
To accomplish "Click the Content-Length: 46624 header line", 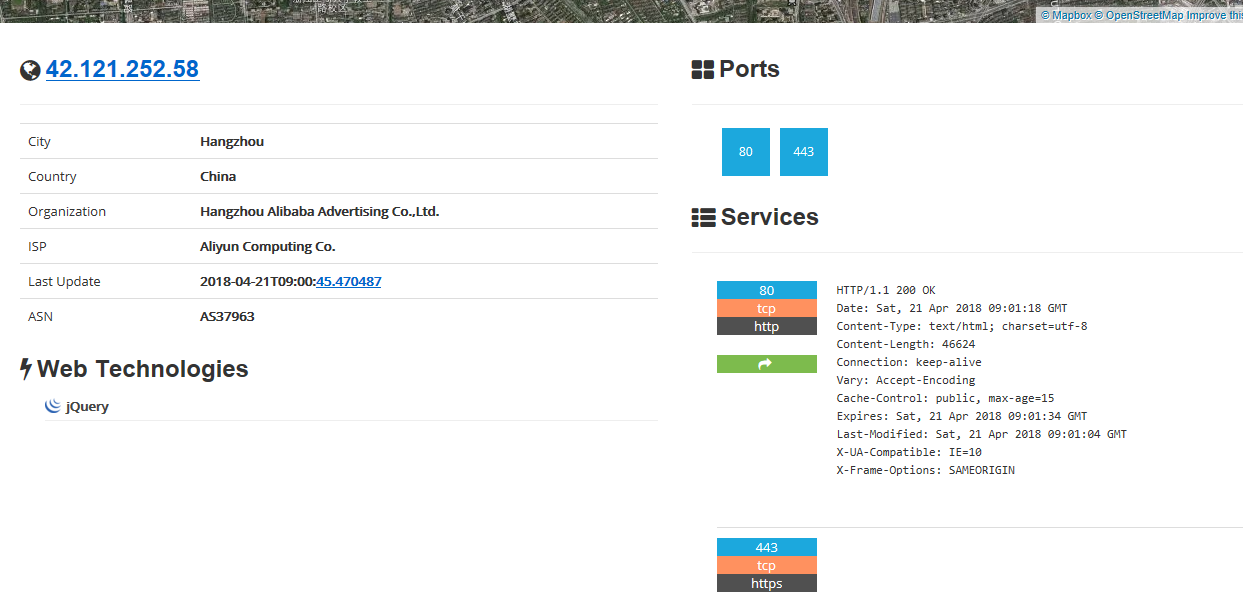I will [906, 344].
